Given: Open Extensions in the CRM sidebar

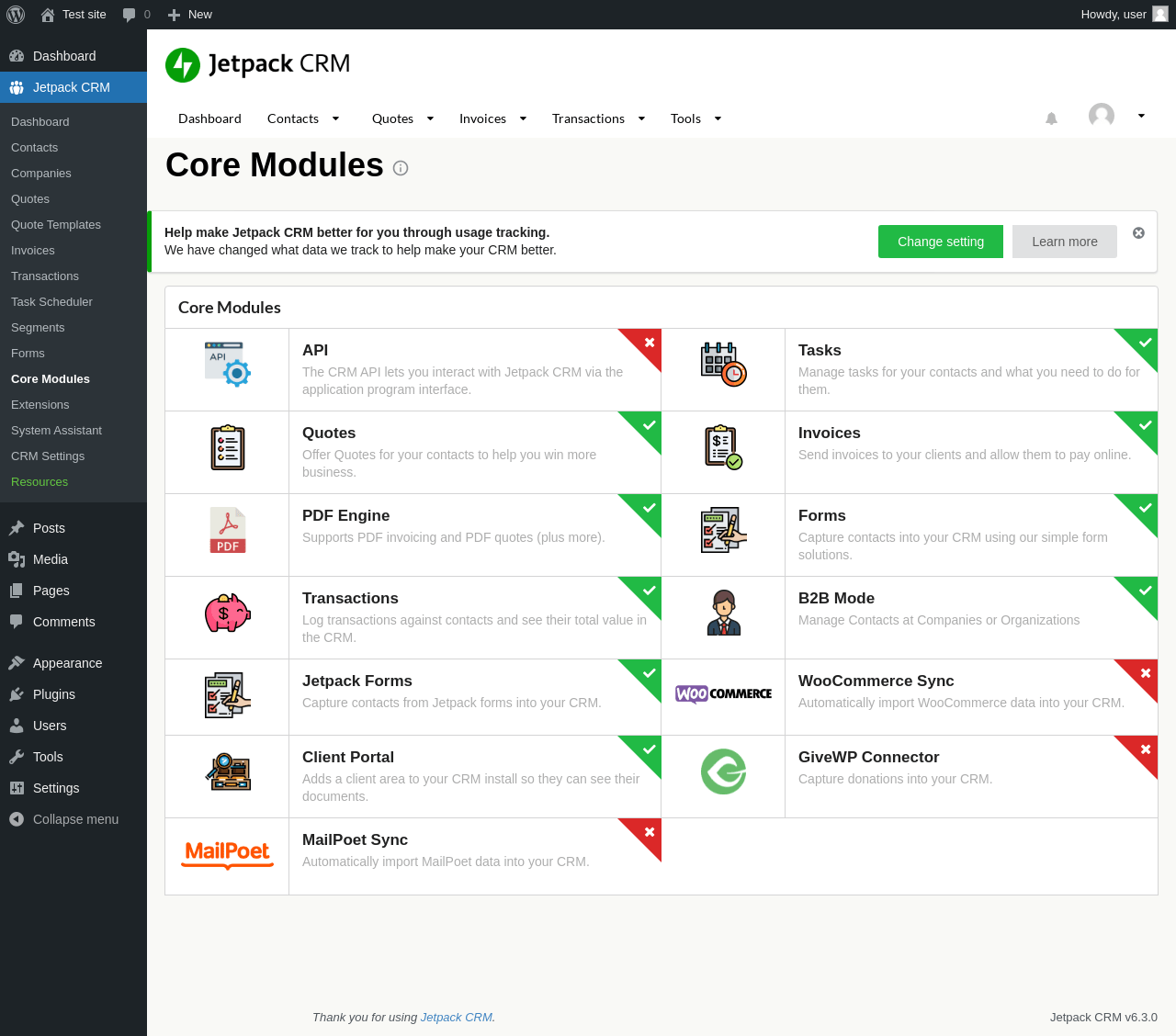Looking at the screenshot, I should click(x=40, y=405).
